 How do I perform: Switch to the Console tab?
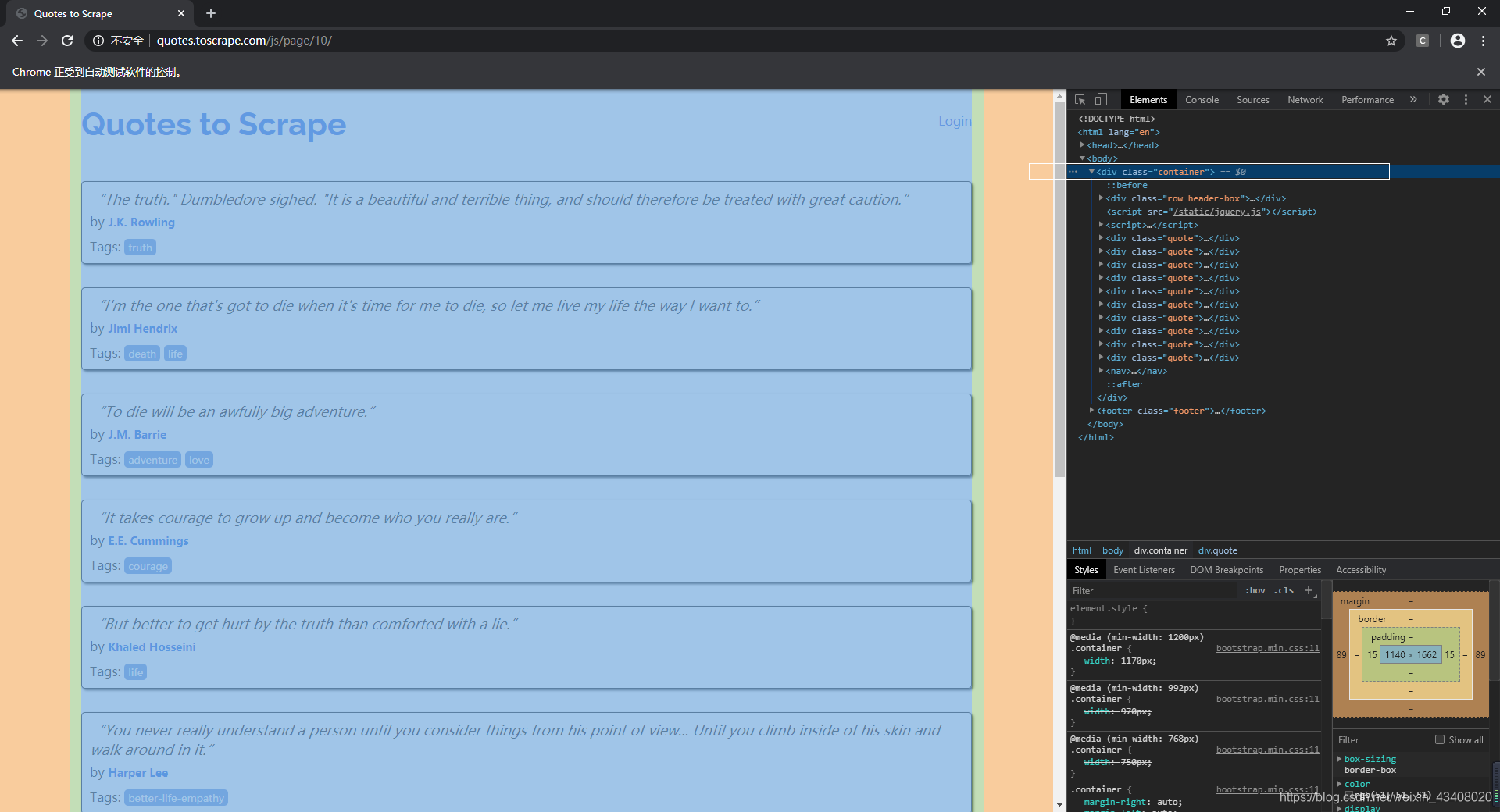[x=1202, y=100]
